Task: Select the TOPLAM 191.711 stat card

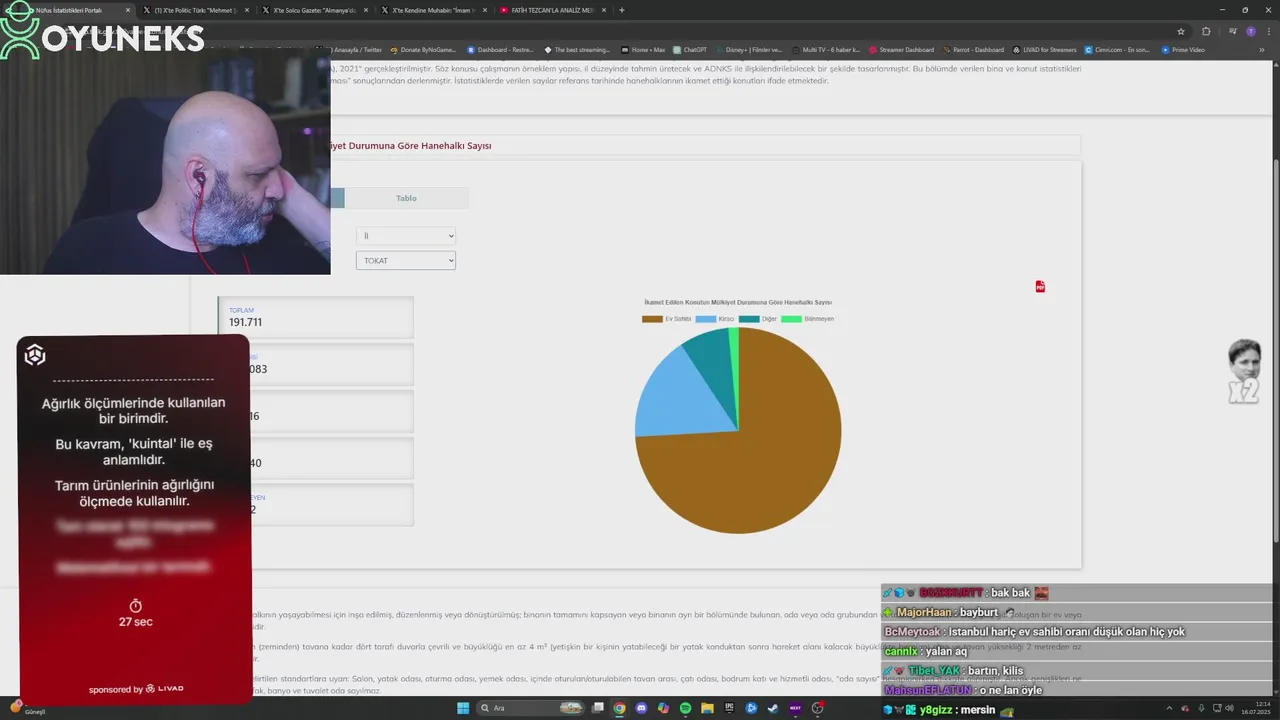Action: [x=316, y=317]
